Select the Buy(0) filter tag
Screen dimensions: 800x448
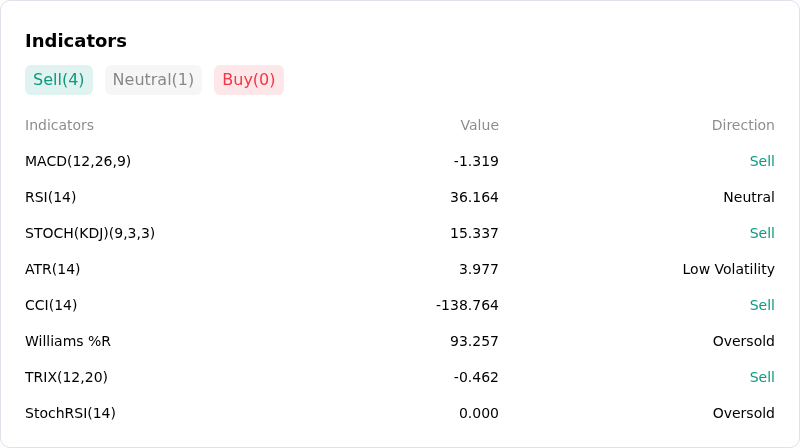click(248, 80)
